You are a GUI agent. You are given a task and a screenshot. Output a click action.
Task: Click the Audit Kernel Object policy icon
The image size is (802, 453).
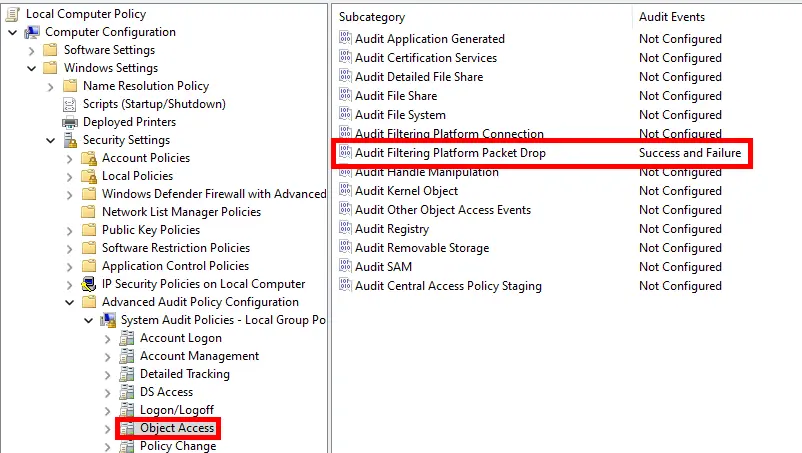[x=345, y=190]
